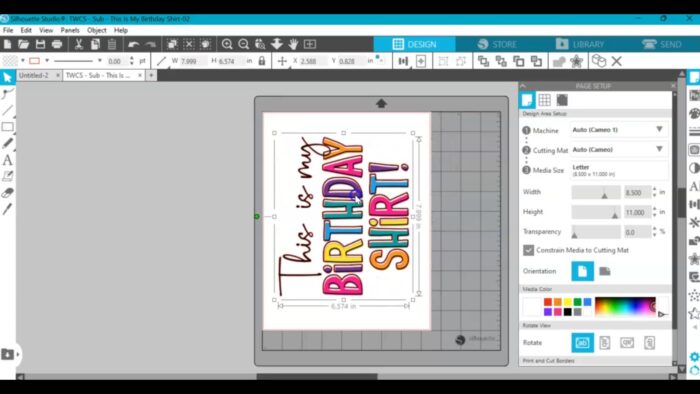
Task: Click the object Width W input field
Action: click(192, 61)
